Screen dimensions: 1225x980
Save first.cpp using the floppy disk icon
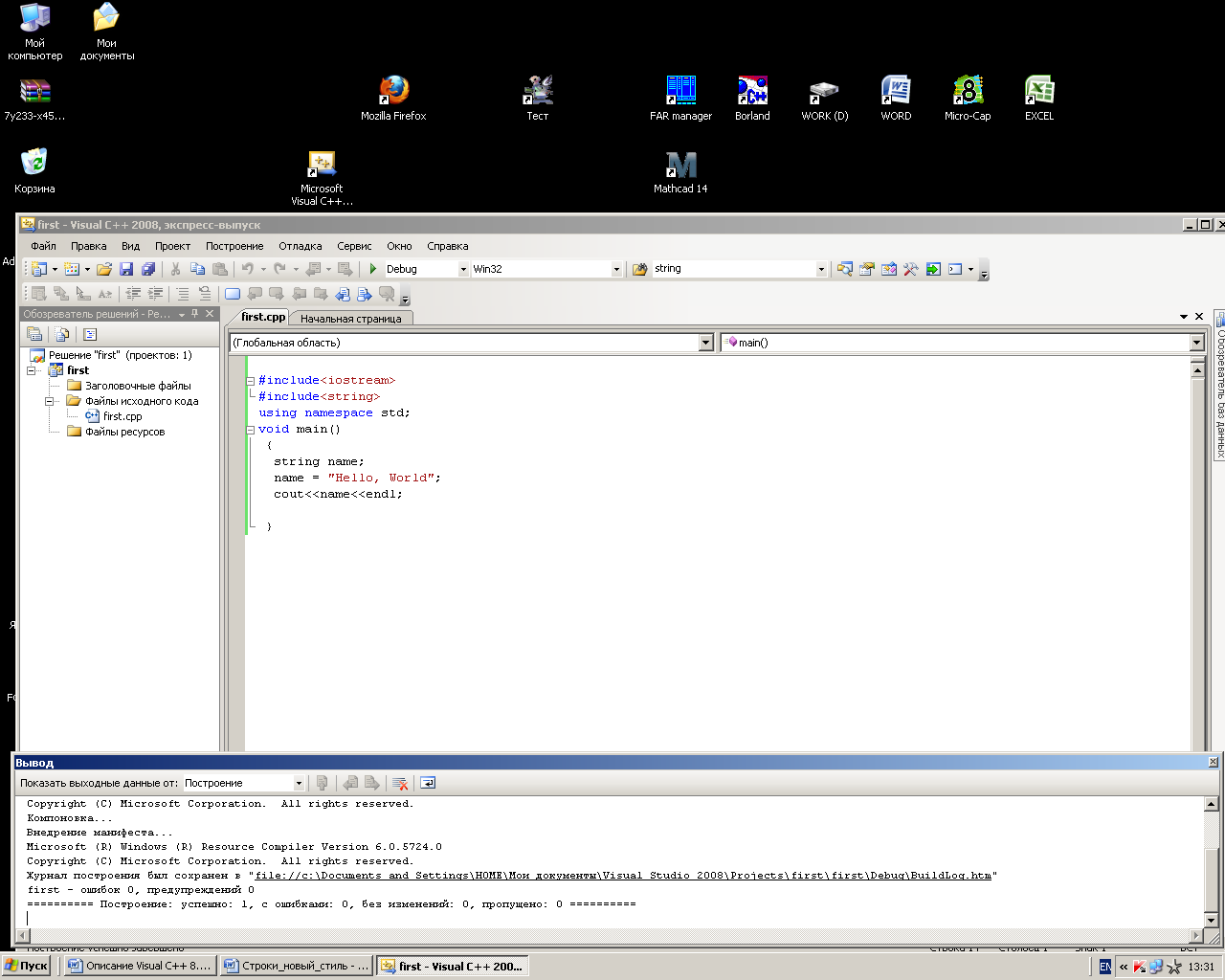coord(126,269)
